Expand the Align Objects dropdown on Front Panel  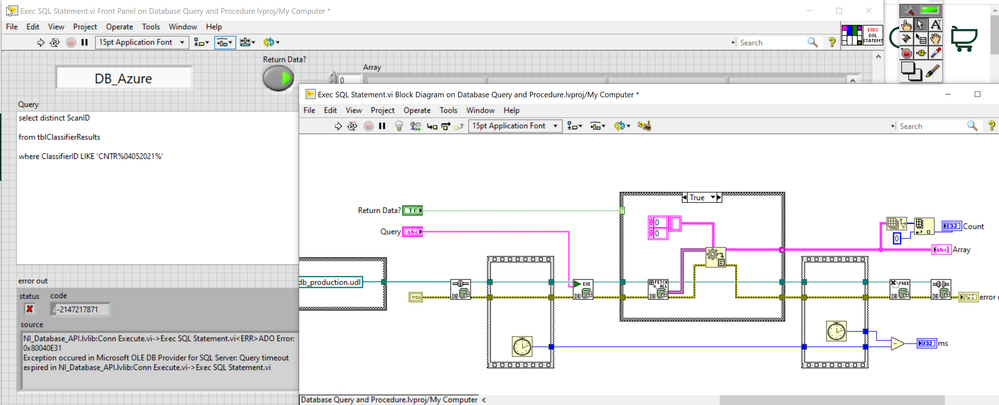[202, 43]
